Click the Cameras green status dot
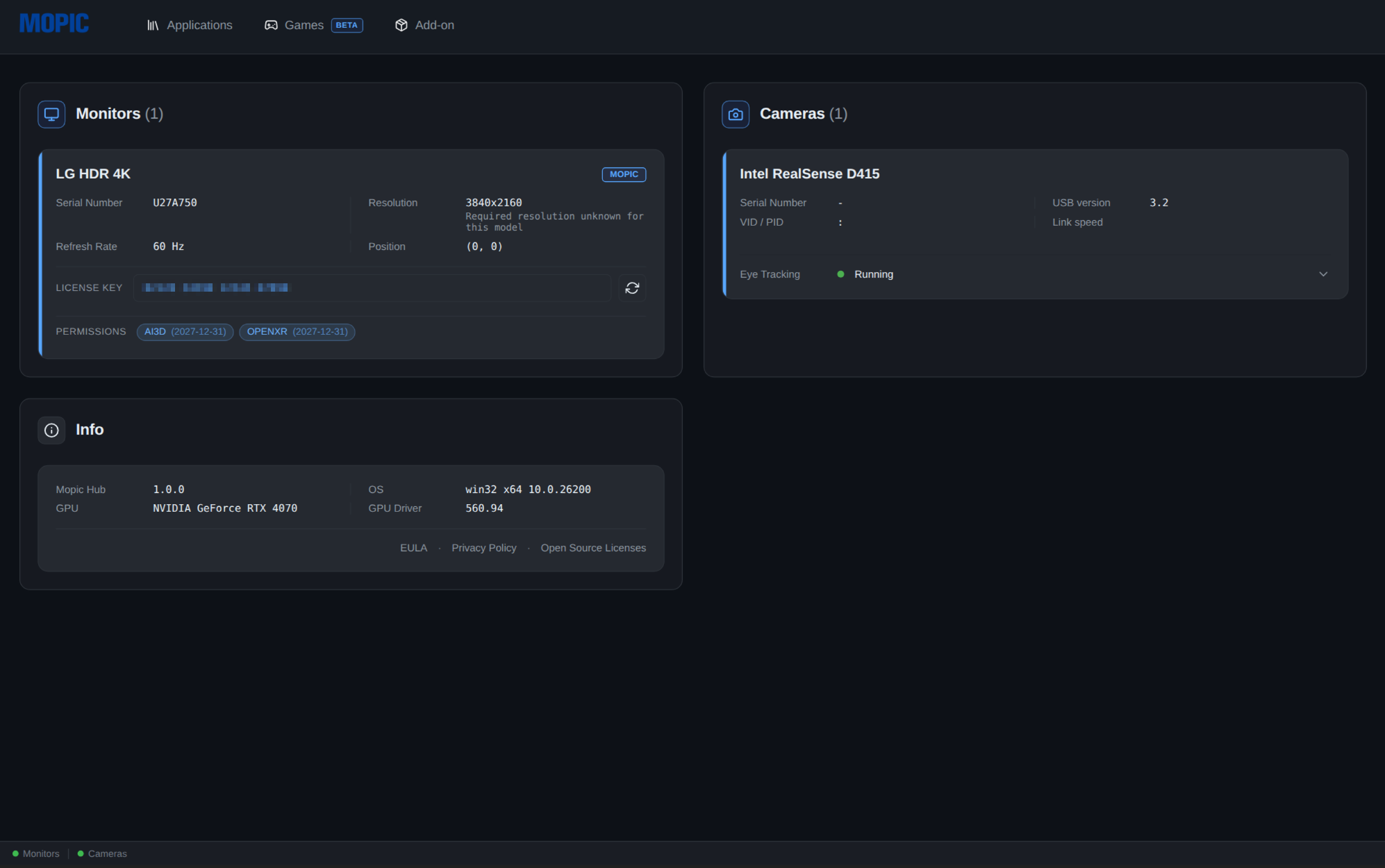 pyautogui.click(x=81, y=853)
